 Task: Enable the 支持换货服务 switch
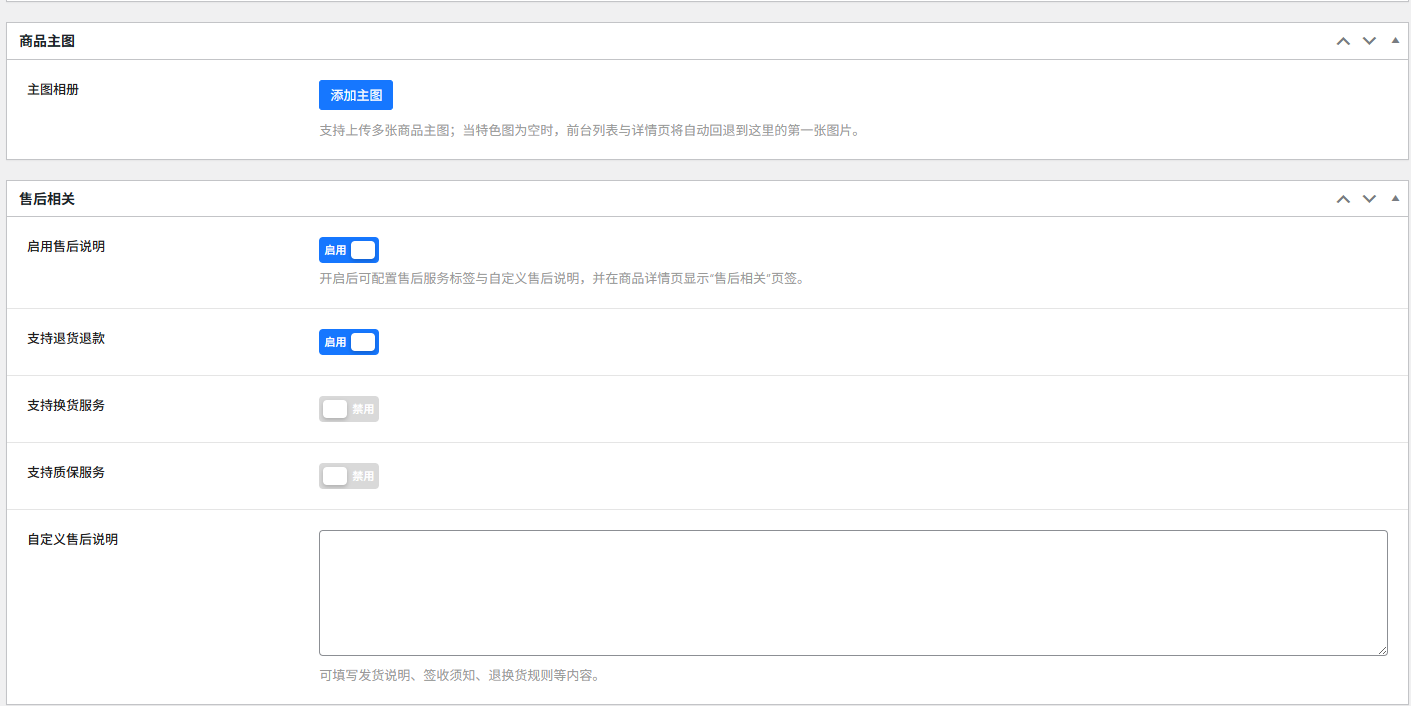point(349,409)
